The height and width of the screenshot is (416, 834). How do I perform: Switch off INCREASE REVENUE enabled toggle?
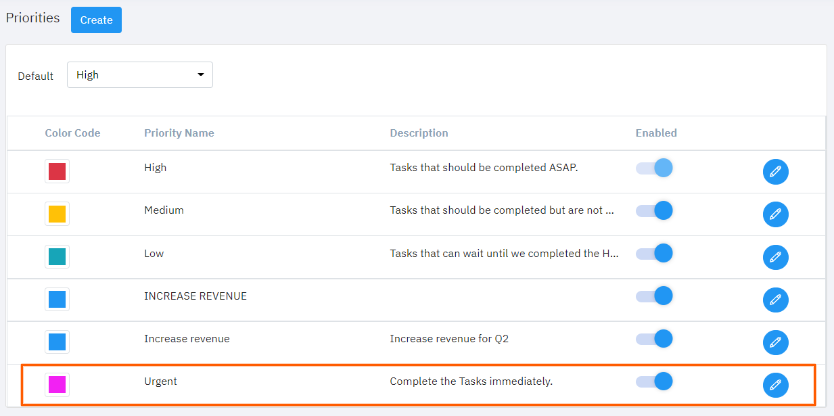tap(655, 296)
